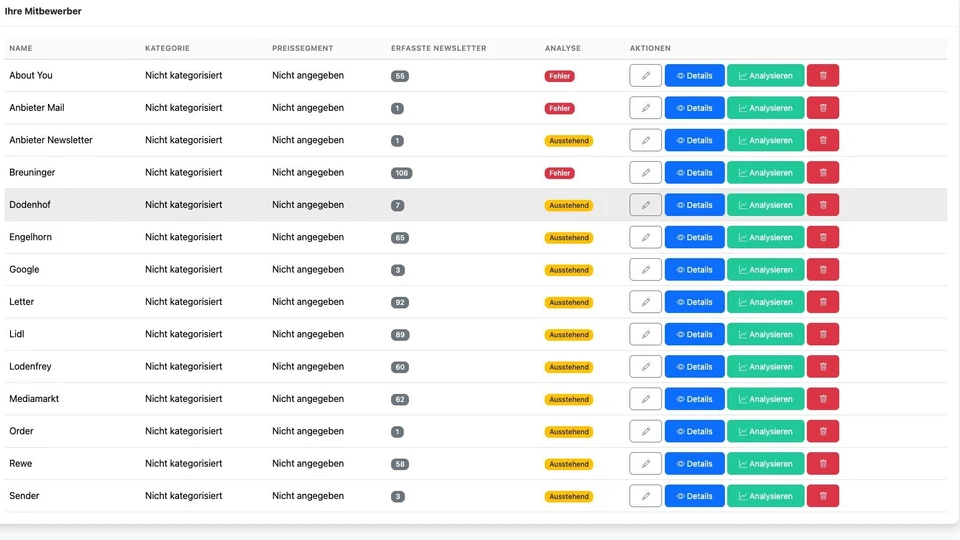Start Analysieren for Letter
Screen dimensions: 960x540
coord(765,302)
